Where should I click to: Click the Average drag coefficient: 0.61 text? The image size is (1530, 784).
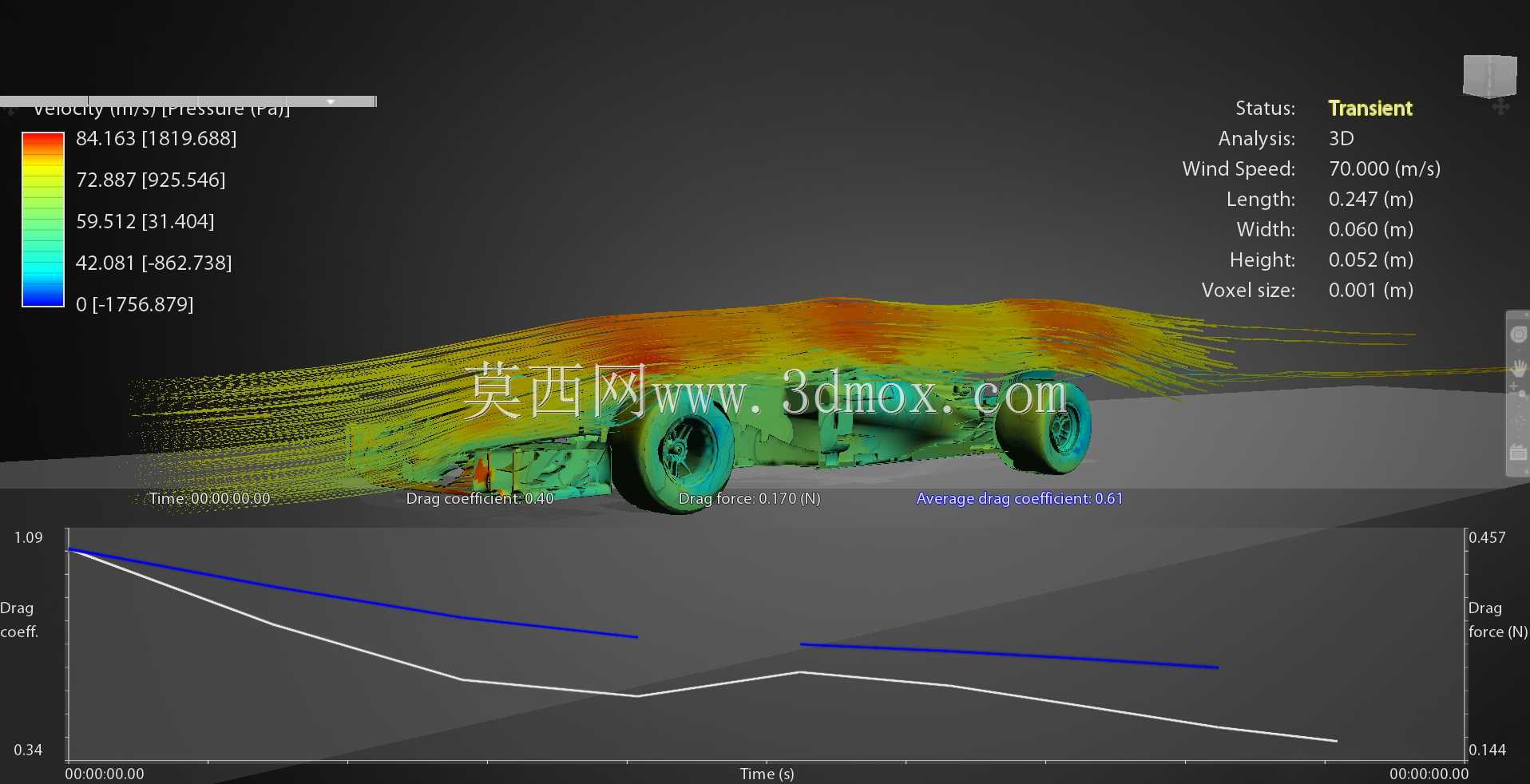pos(1020,498)
